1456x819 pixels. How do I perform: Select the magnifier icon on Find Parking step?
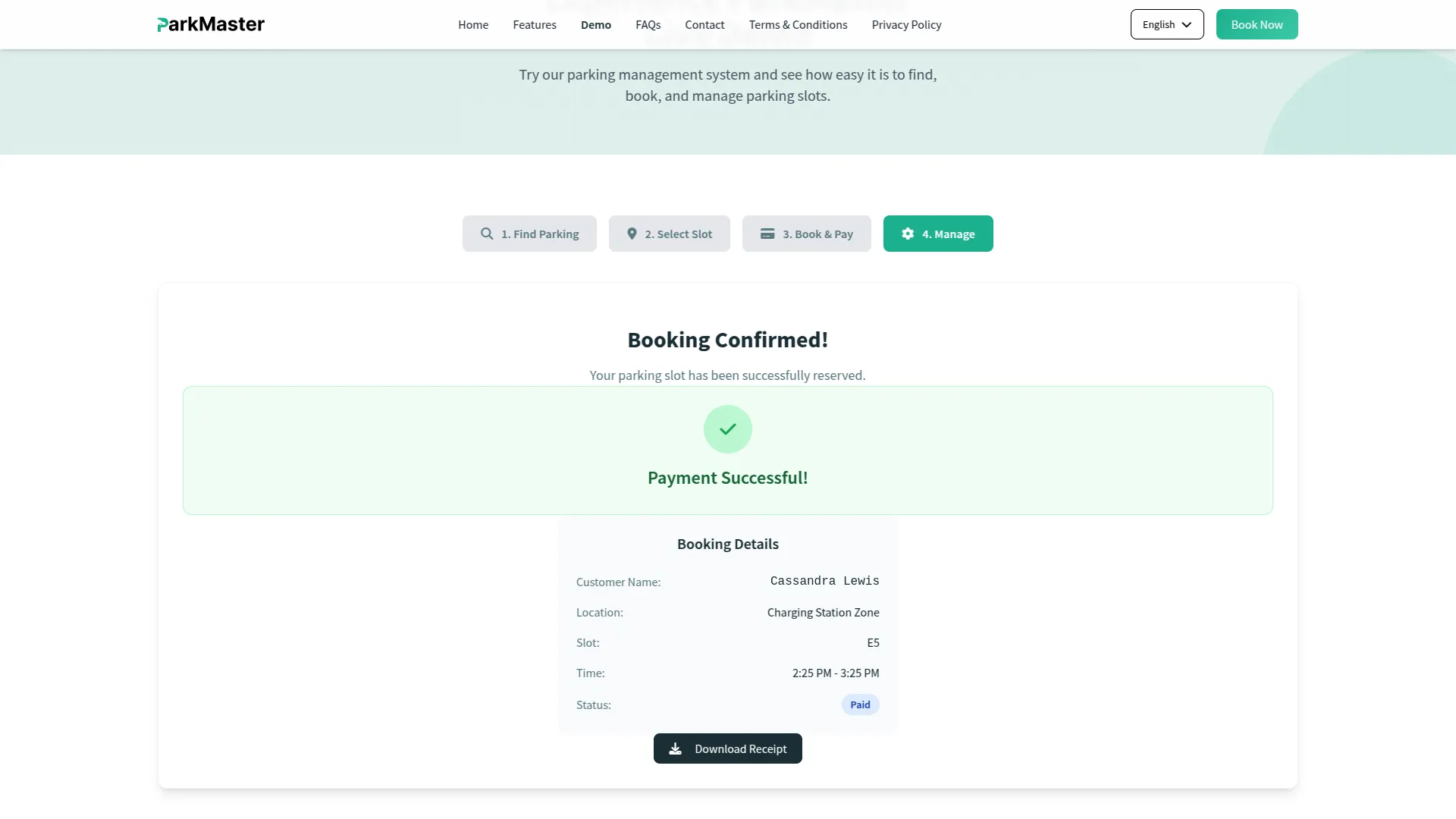(x=488, y=234)
